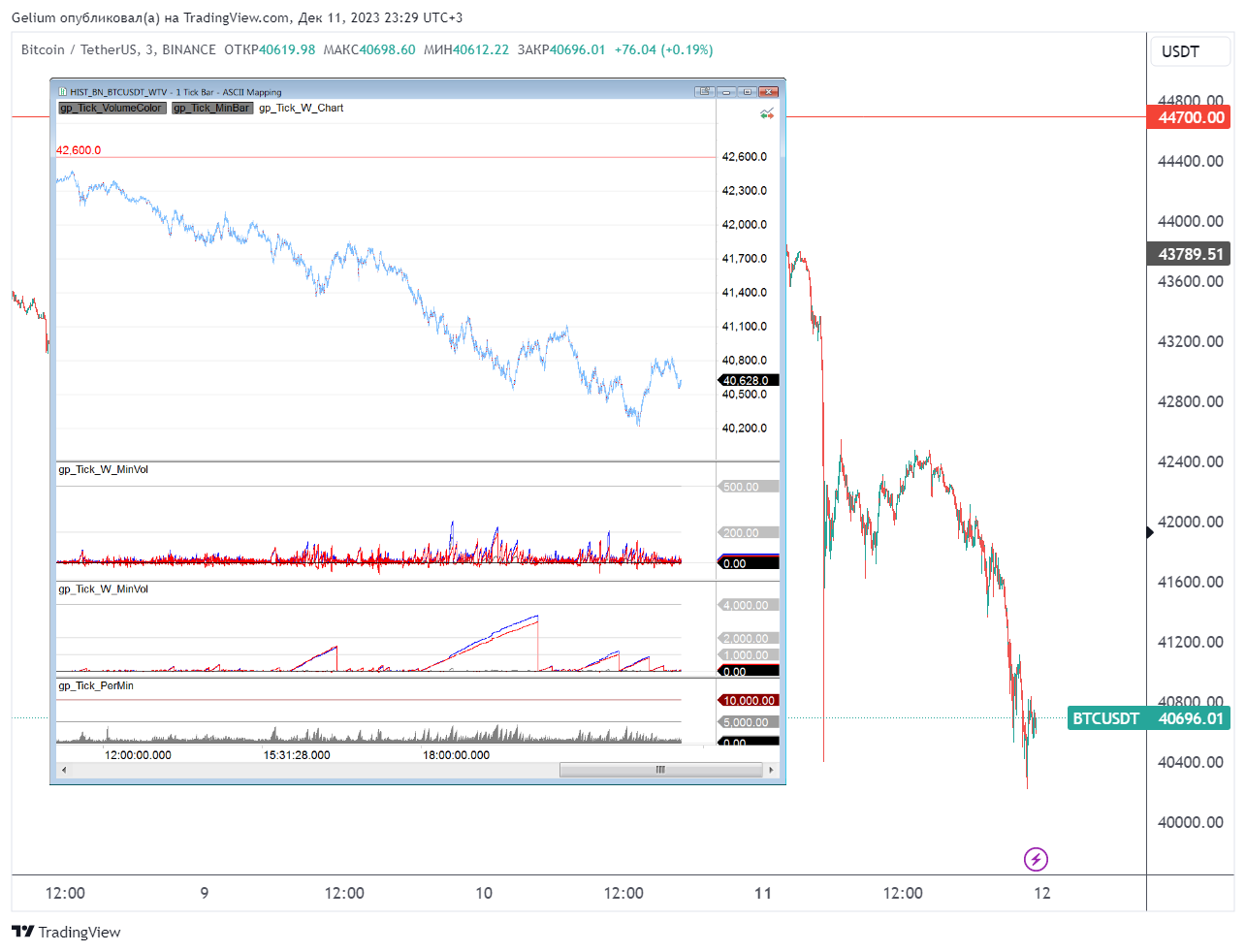Click the 42000.00 label on main price axis
Viewport: 1246px width, 952px height.
point(1191,522)
